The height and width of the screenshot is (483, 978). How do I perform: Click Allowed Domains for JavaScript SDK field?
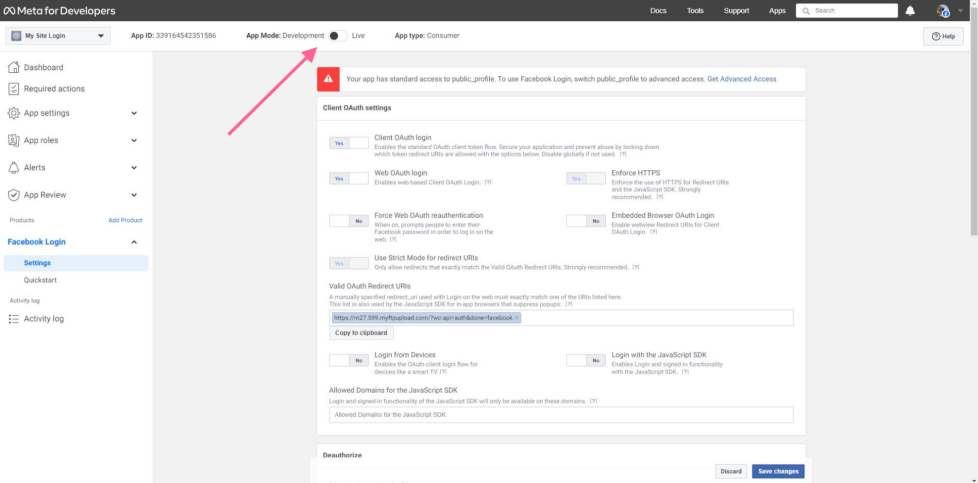(561, 414)
